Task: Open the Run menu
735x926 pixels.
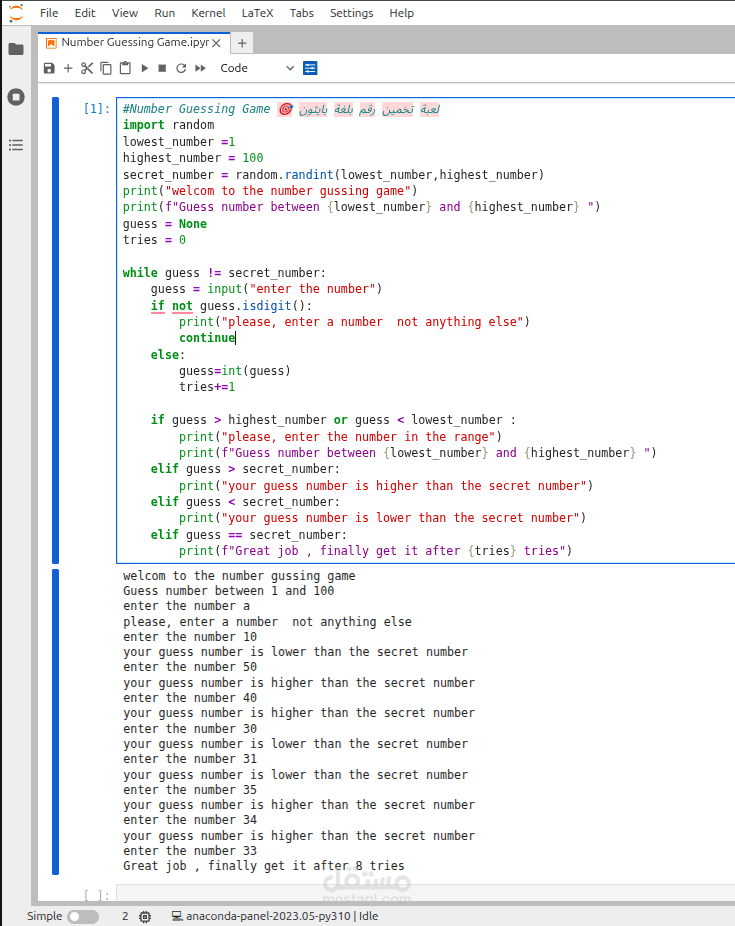Action: click(165, 13)
